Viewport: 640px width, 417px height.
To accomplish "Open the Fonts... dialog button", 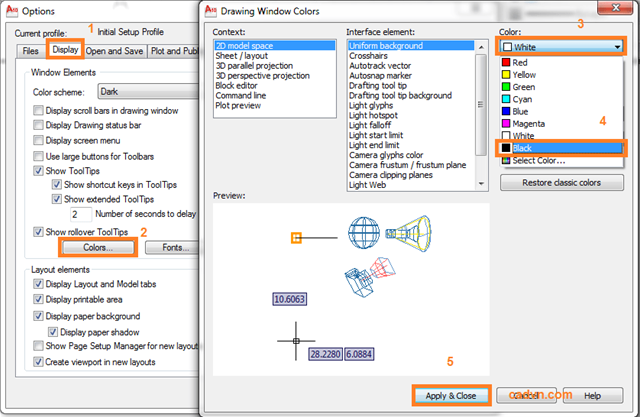I will (172, 248).
